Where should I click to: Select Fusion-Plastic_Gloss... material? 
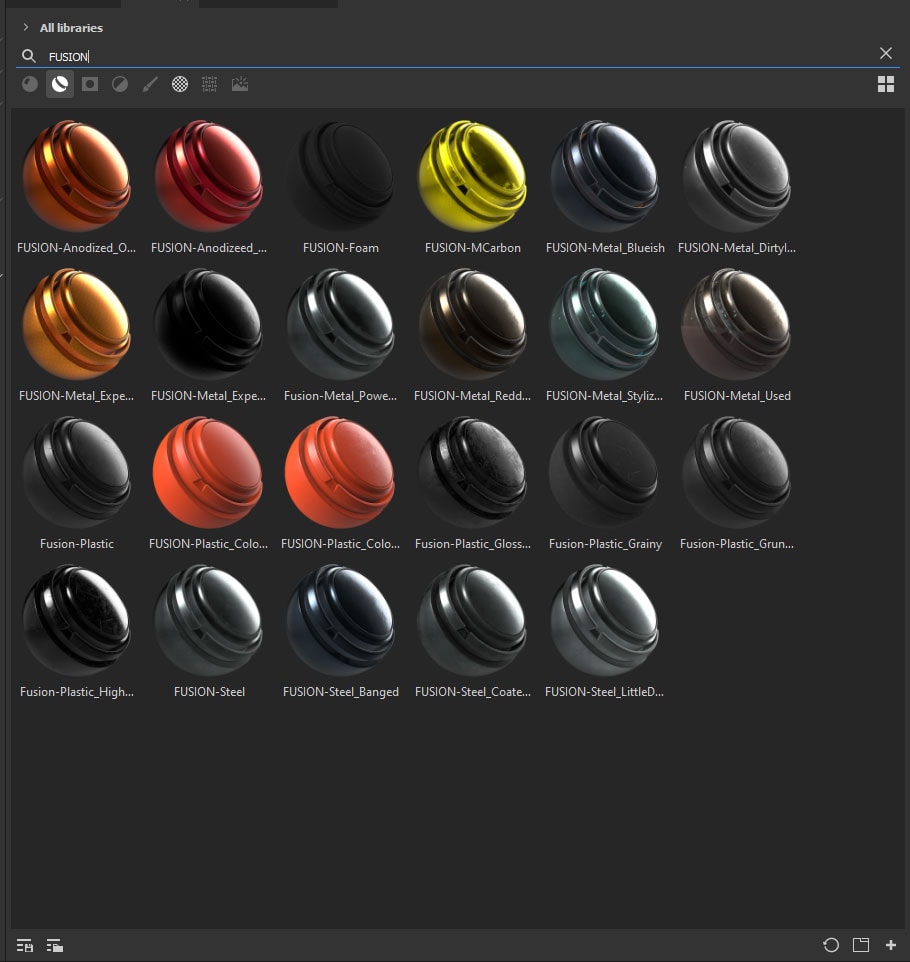[x=472, y=483]
